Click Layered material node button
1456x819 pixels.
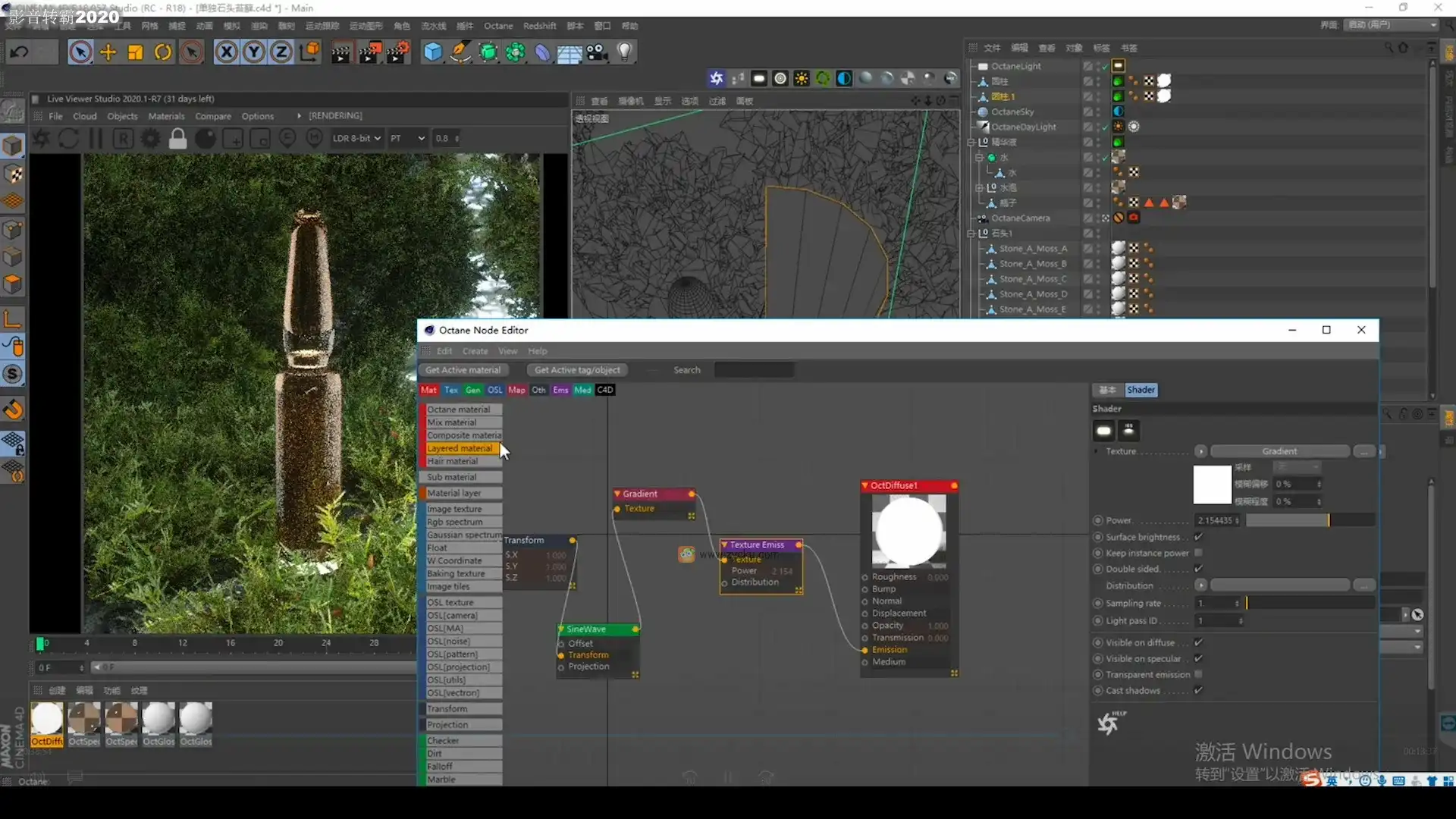pos(460,448)
